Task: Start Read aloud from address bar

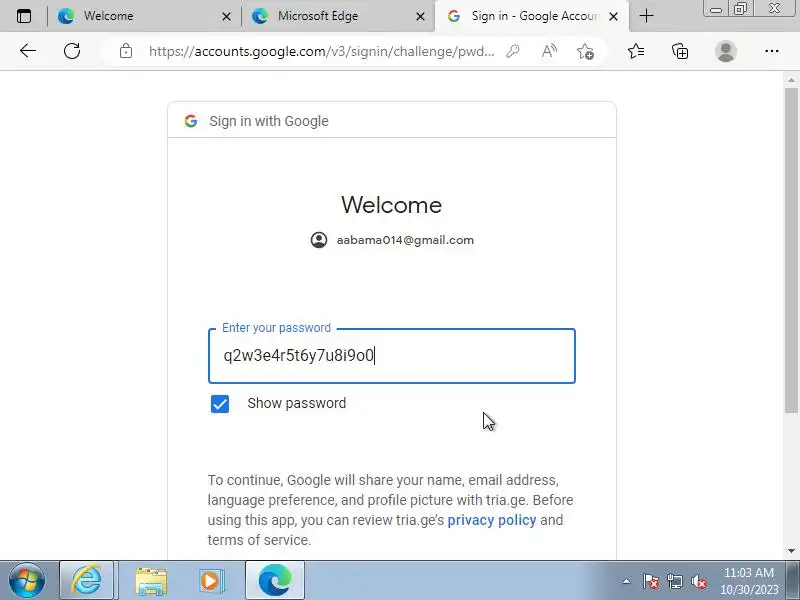Action: [x=549, y=51]
